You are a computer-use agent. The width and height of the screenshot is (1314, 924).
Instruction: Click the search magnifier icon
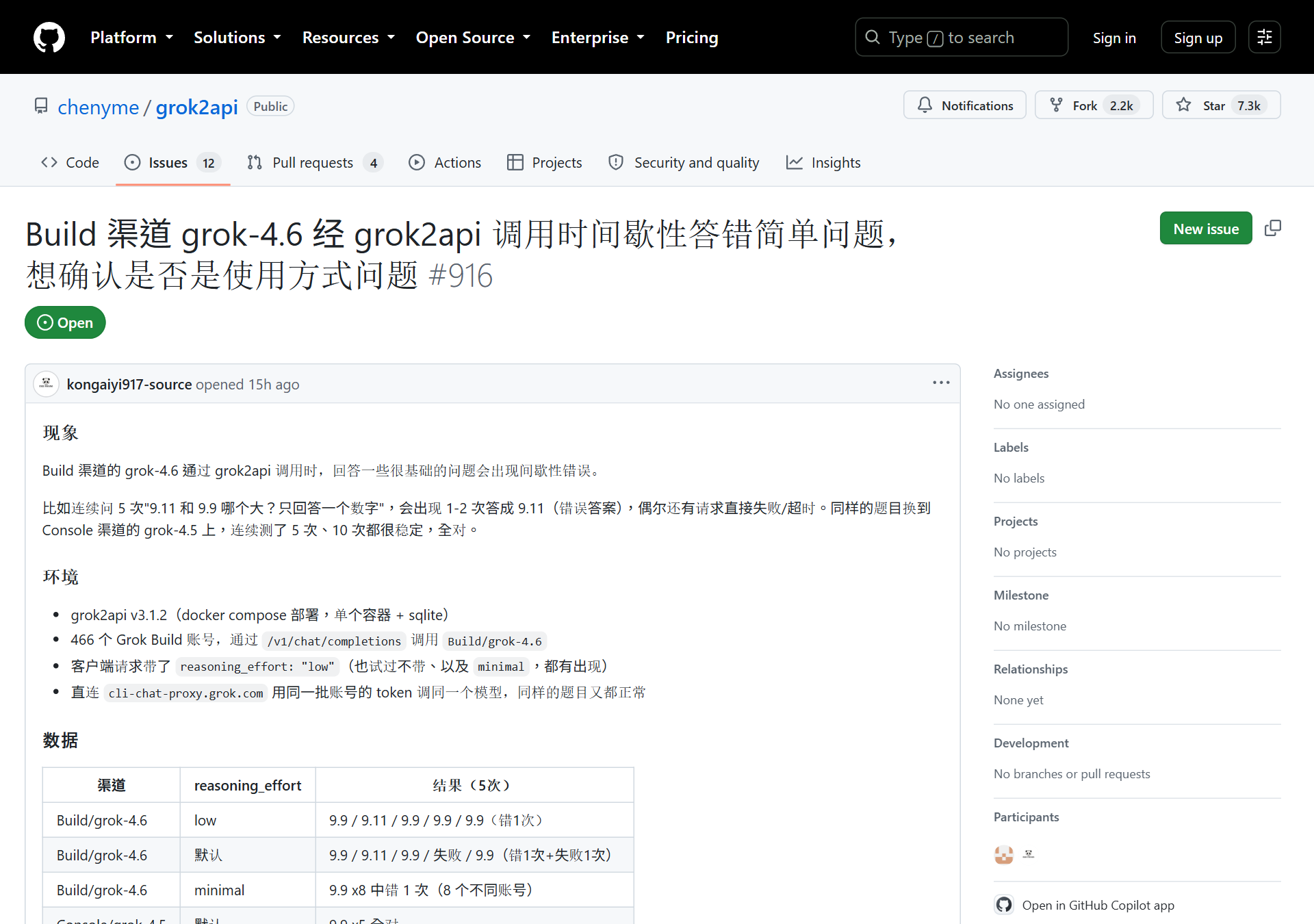tap(873, 37)
